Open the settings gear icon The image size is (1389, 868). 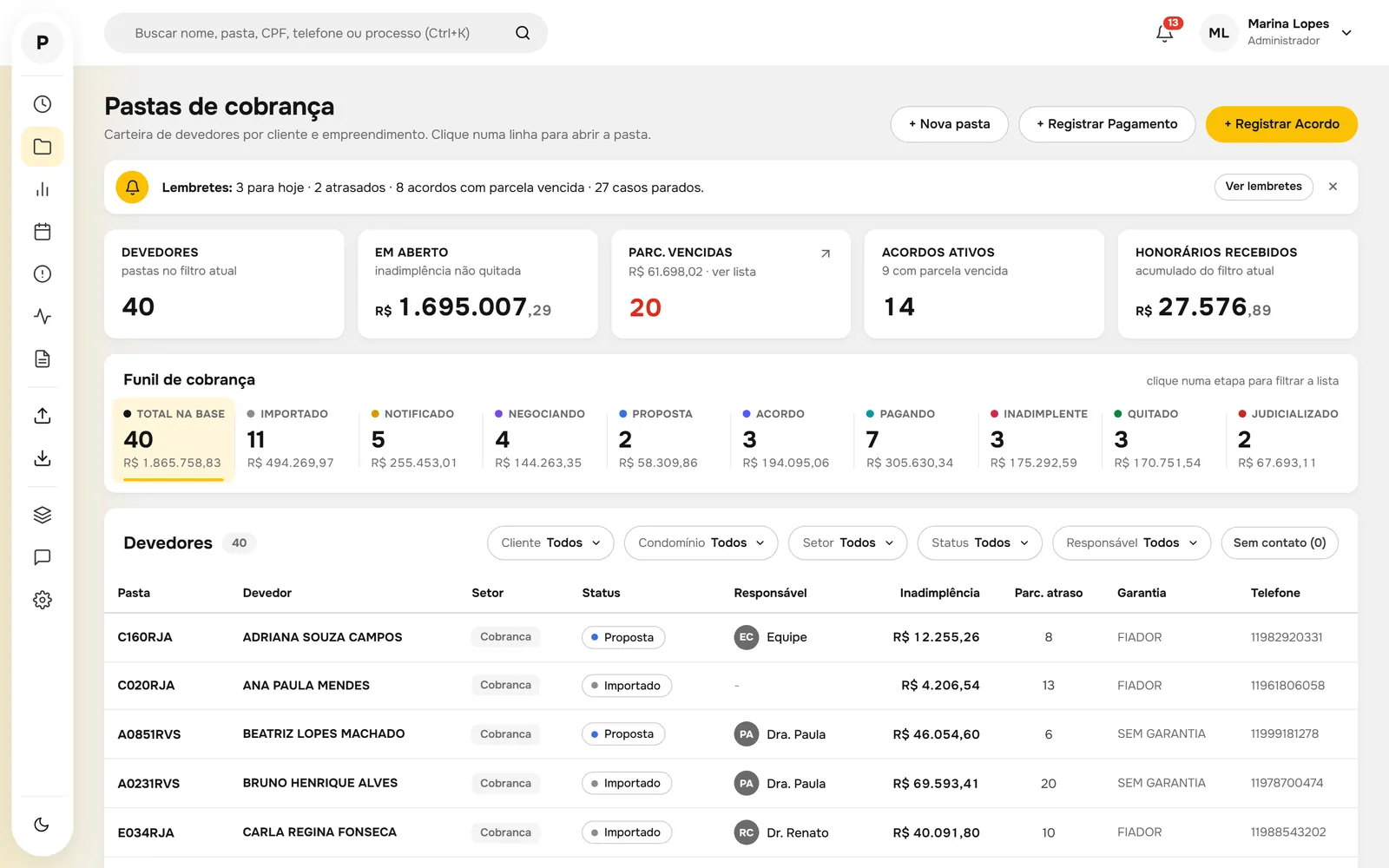coord(42,600)
